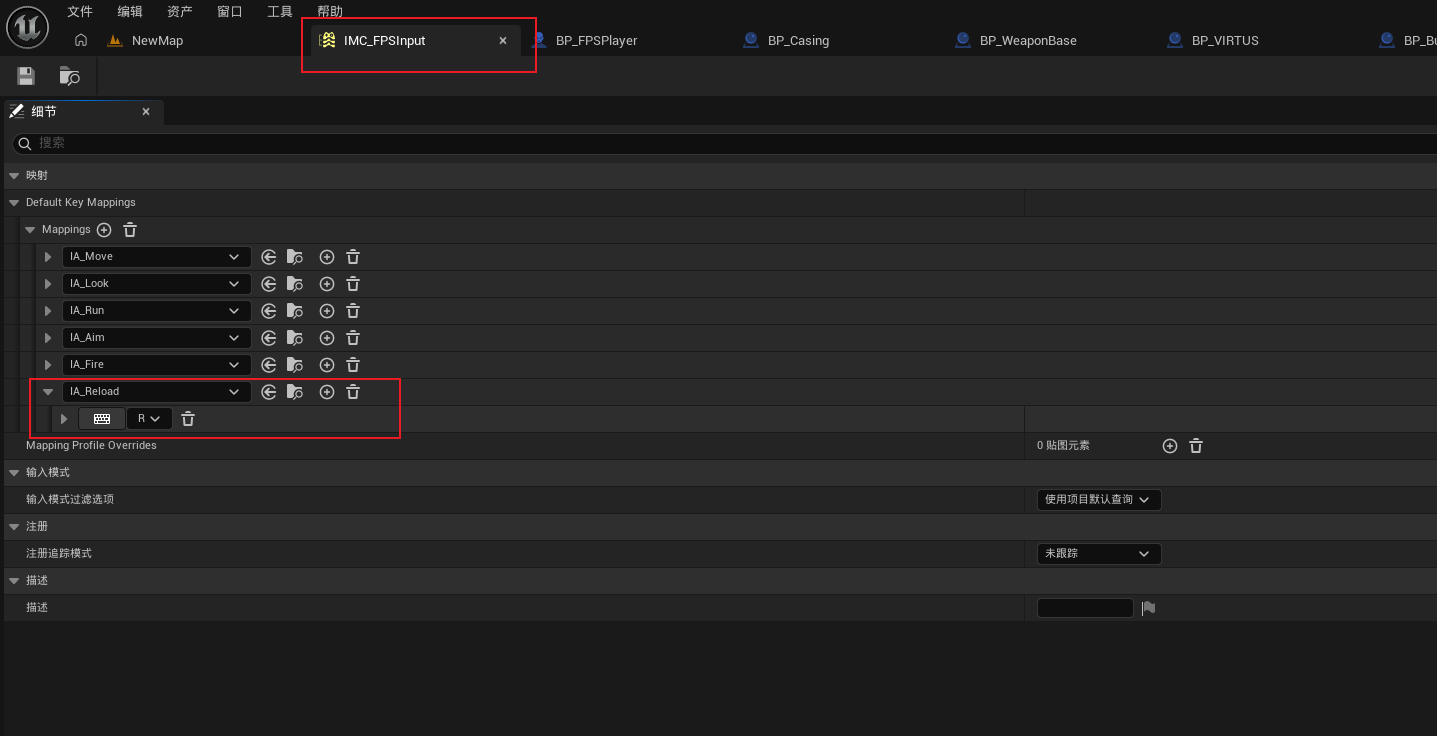The width and height of the screenshot is (1437, 736).
Task: Add a key mapping to IA_Reload
Action: tap(327, 392)
